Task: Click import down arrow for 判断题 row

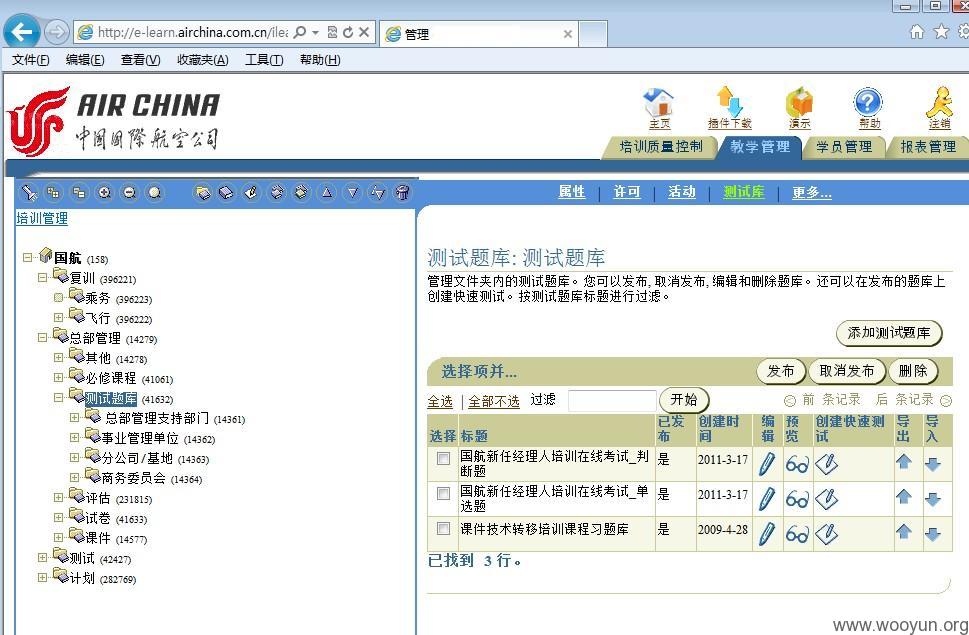Action: tap(933, 464)
